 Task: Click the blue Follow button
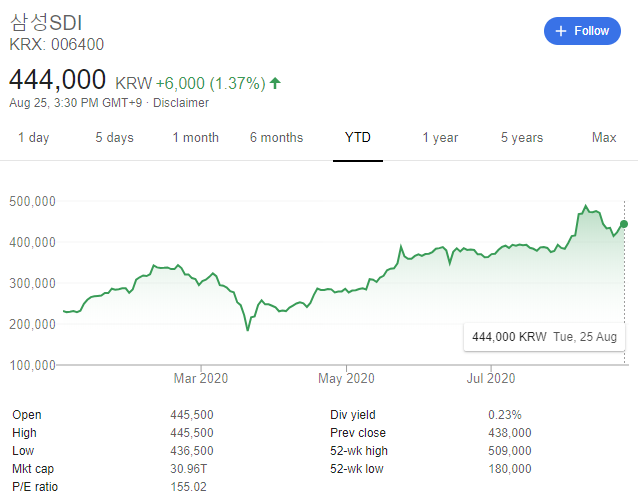click(582, 31)
